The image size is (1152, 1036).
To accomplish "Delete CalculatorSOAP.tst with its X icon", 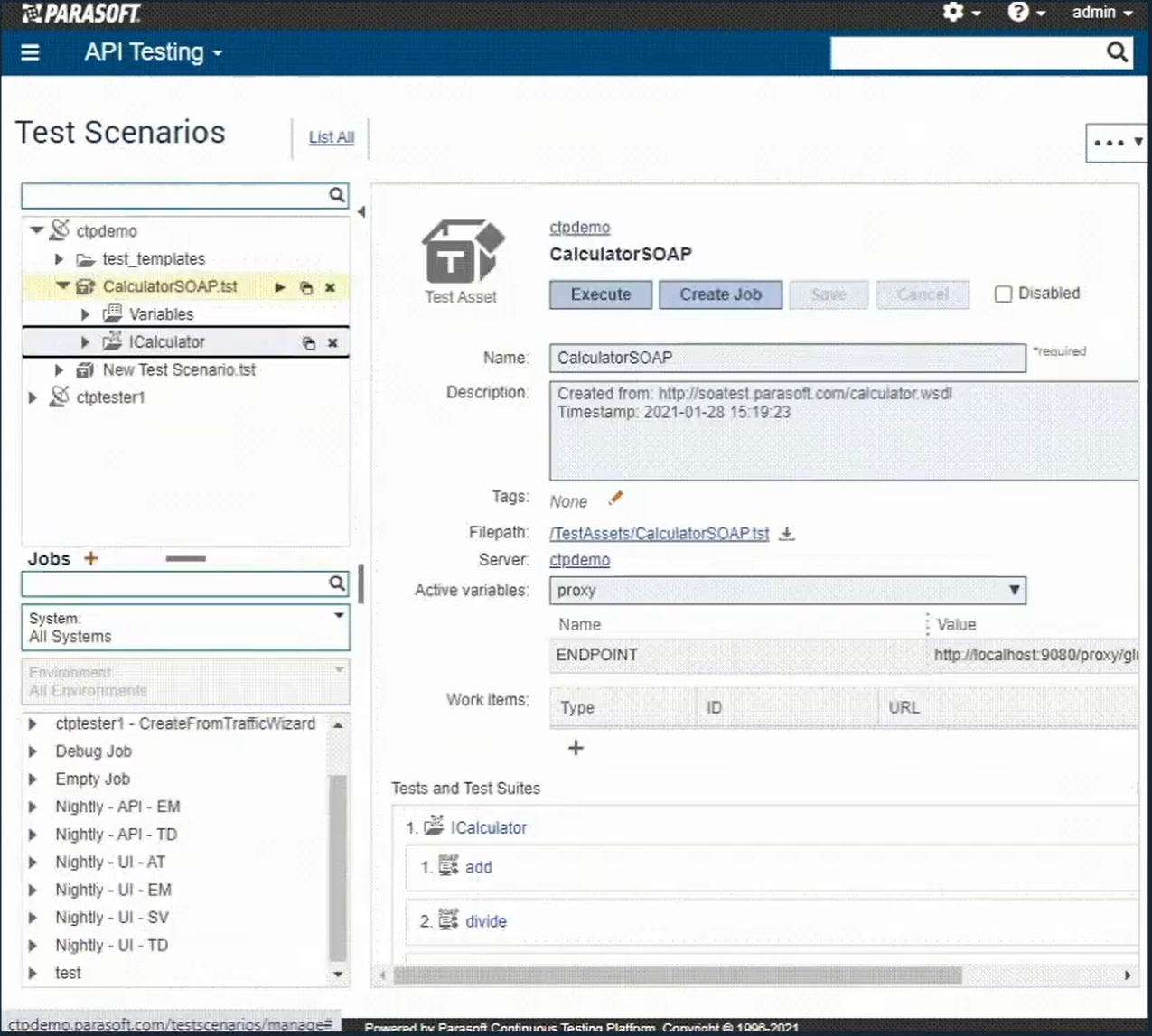I will tap(331, 287).
